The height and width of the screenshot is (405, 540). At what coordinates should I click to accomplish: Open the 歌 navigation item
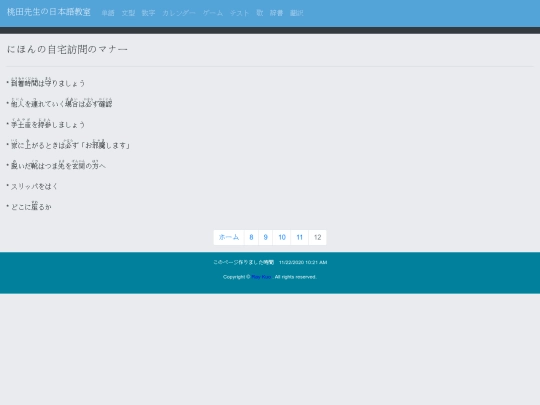260,13
